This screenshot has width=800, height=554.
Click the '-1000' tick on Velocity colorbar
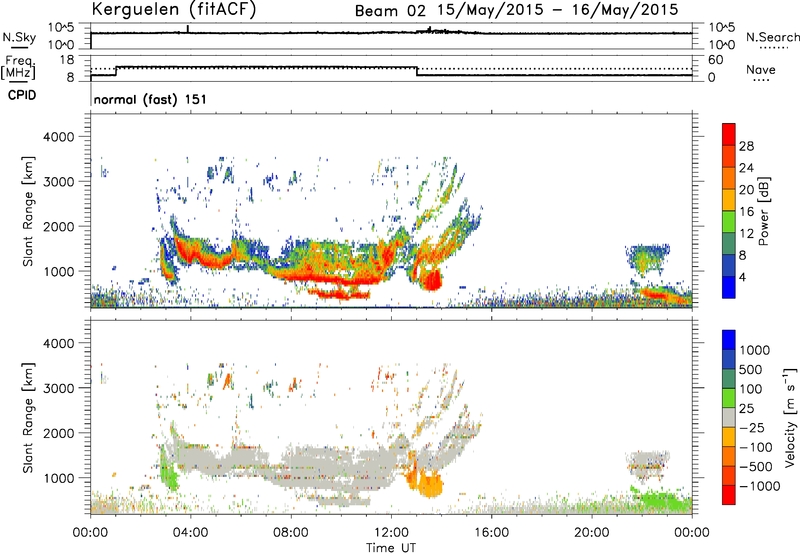coord(760,486)
